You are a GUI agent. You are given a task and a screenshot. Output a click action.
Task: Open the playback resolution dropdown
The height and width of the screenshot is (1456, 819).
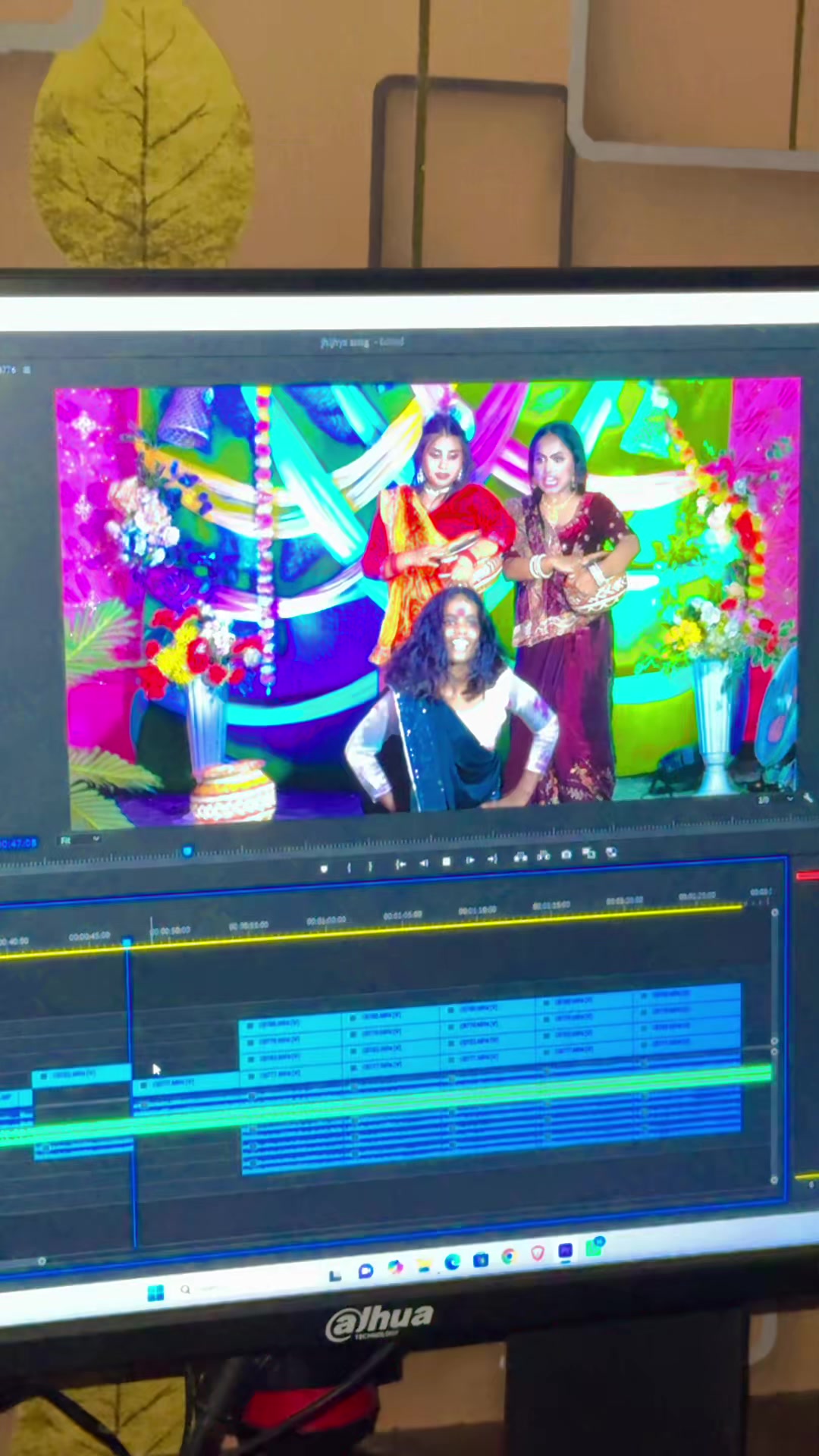coord(776,799)
